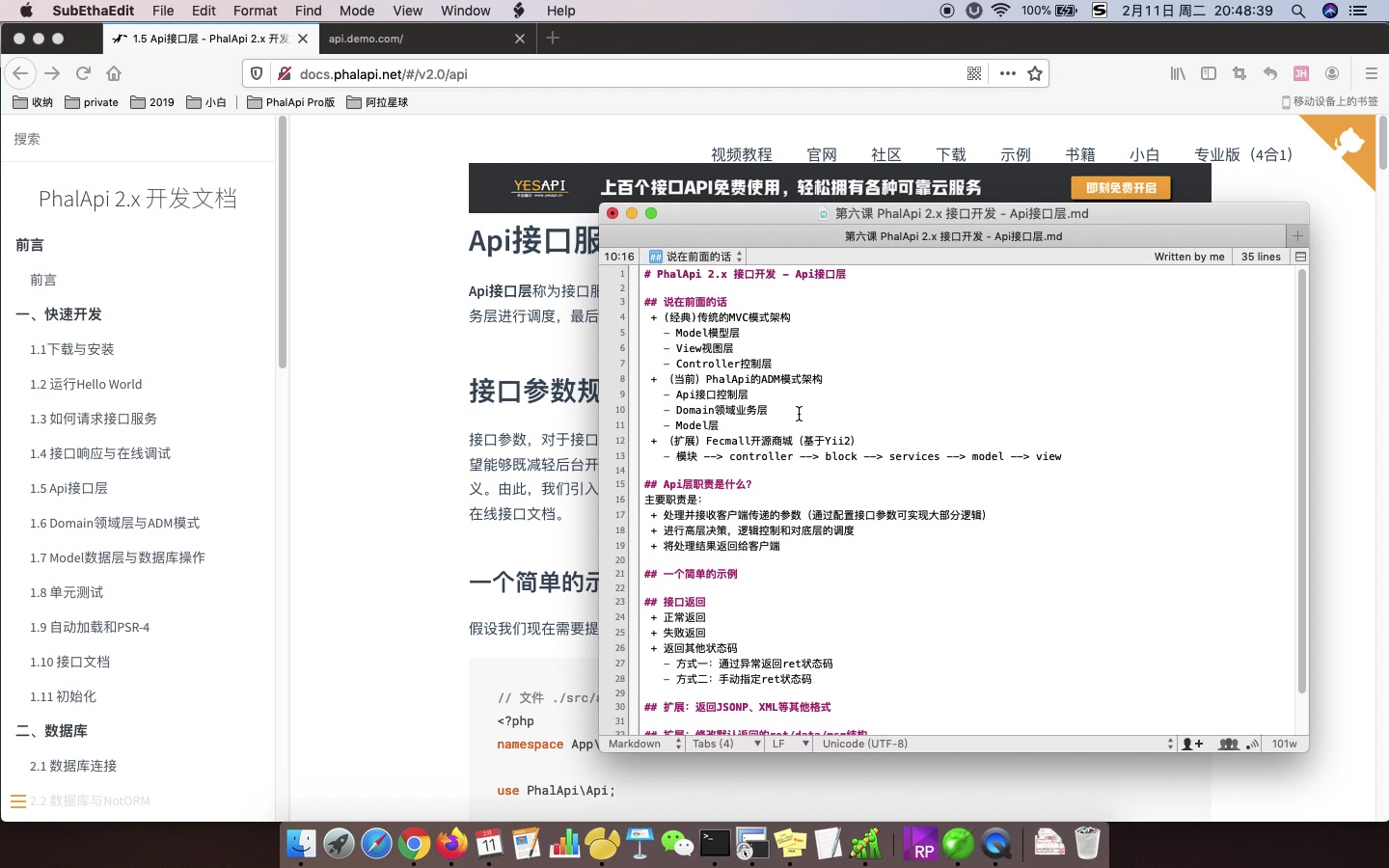
Task: Go to the Firefox home page icon
Action: (114, 73)
